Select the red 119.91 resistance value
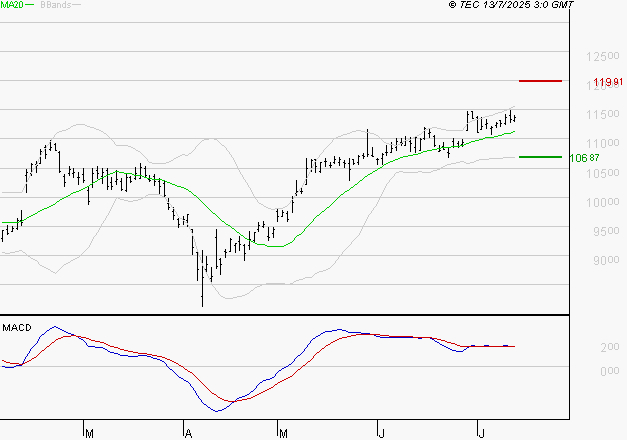 click(608, 82)
